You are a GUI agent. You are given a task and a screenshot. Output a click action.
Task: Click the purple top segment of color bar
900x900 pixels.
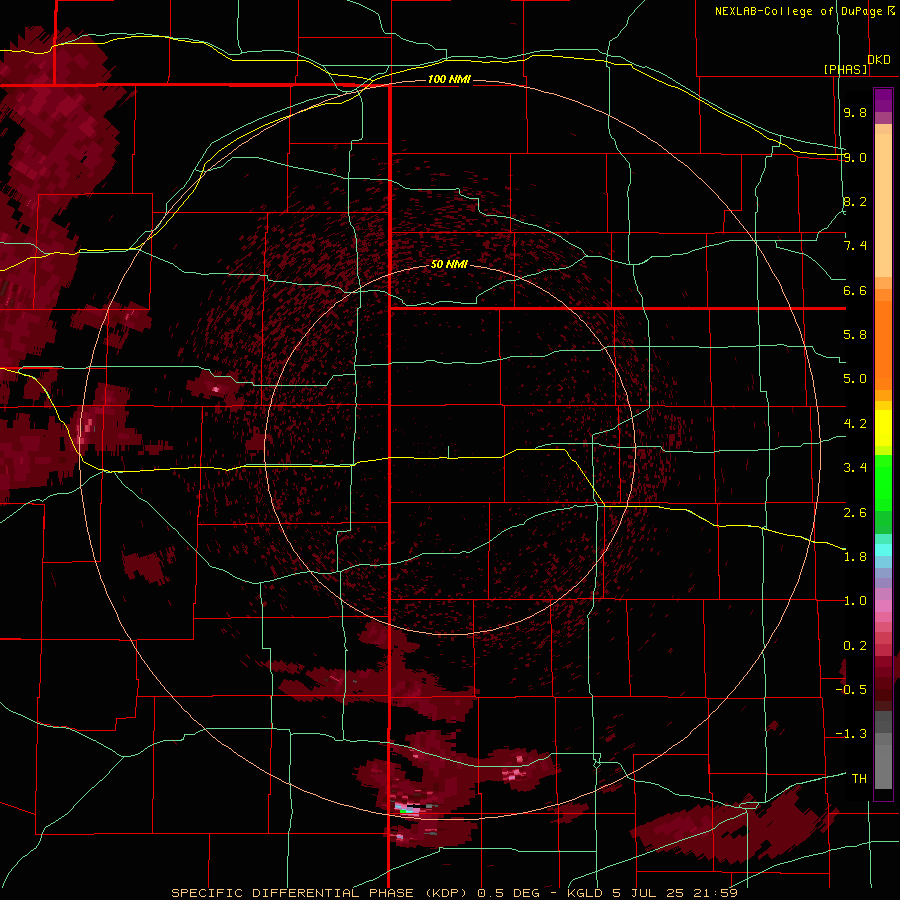coord(883,101)
